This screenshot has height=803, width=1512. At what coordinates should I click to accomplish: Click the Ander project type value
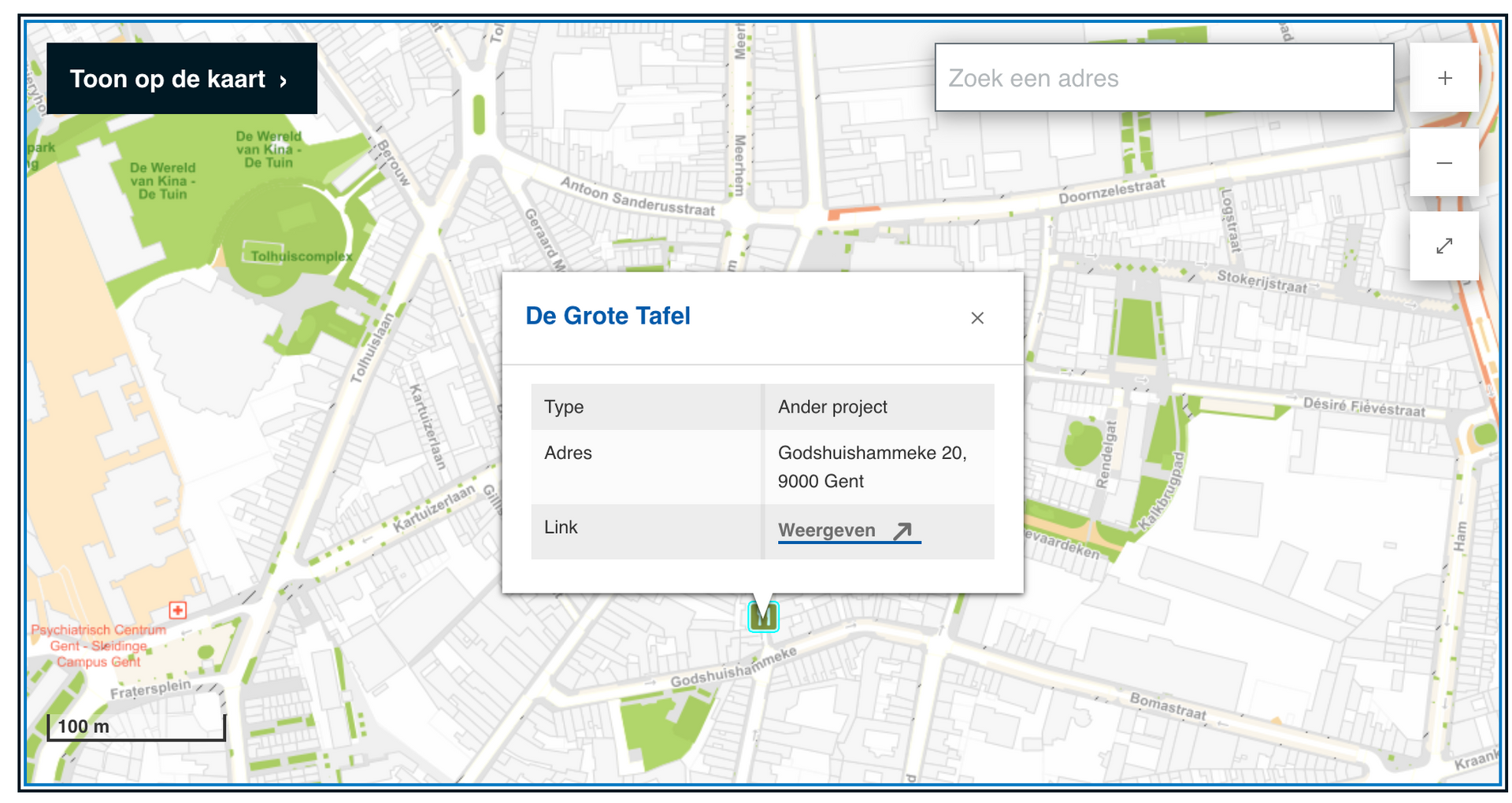tap(832, 407)
